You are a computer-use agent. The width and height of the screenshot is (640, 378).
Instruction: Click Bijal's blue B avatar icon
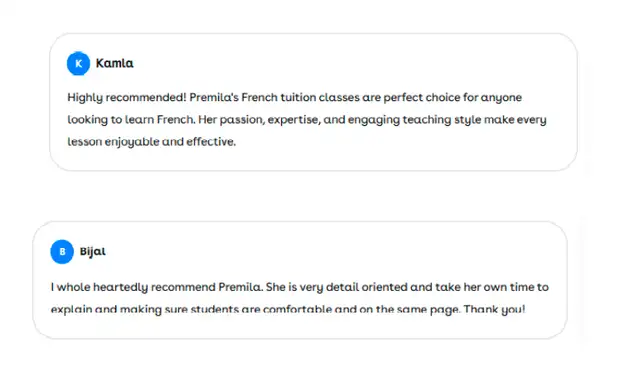pyautogui.click(x=62, y=251)
